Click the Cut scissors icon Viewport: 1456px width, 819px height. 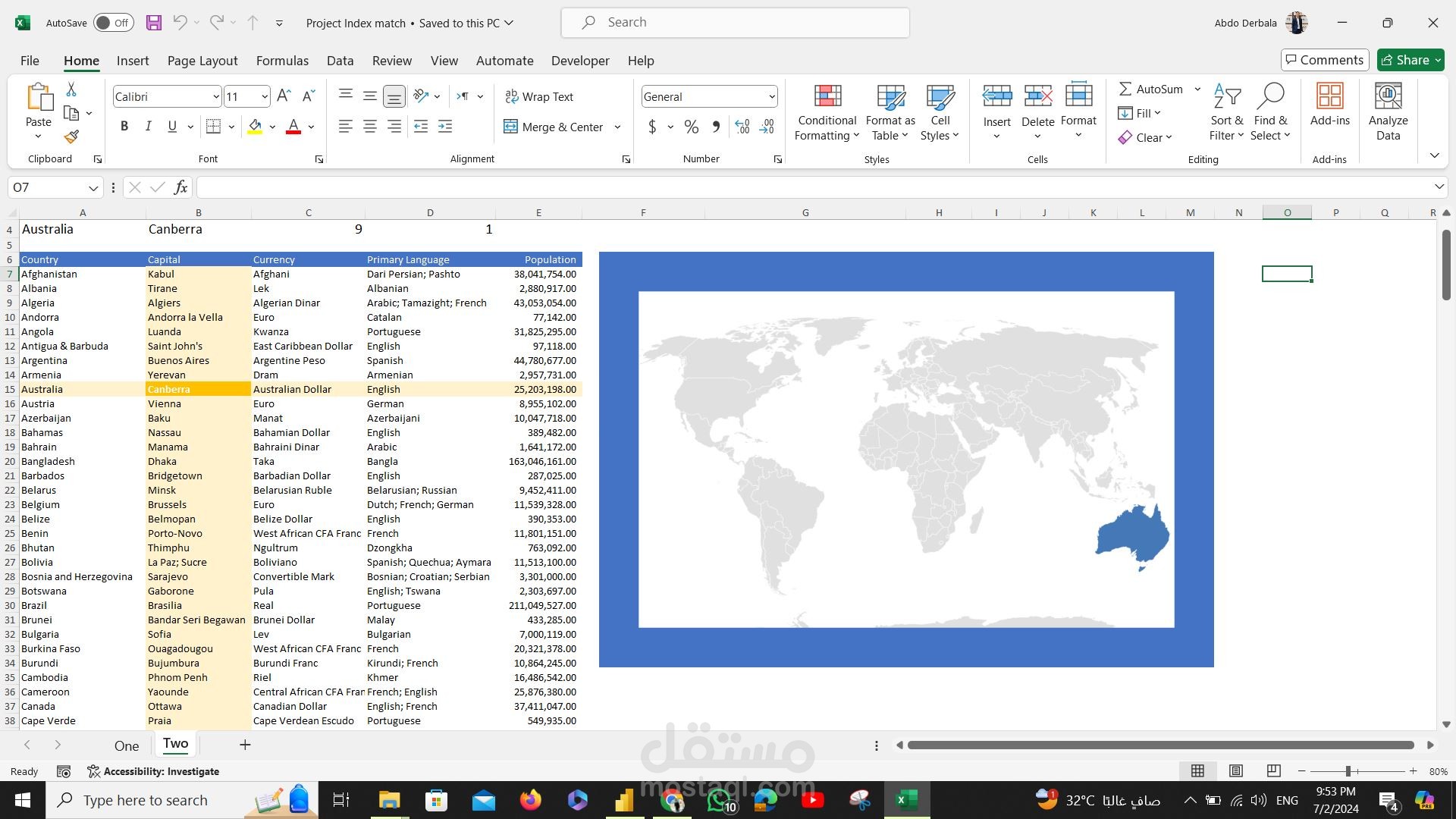(x=71, y=89)
